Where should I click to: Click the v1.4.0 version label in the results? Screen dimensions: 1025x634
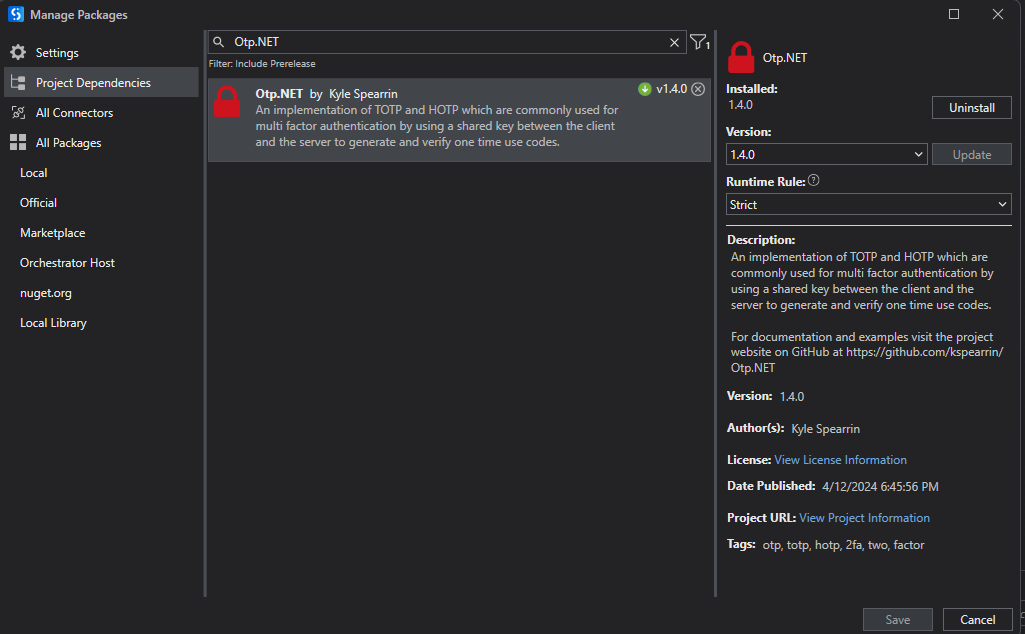[x=671, y=89]
